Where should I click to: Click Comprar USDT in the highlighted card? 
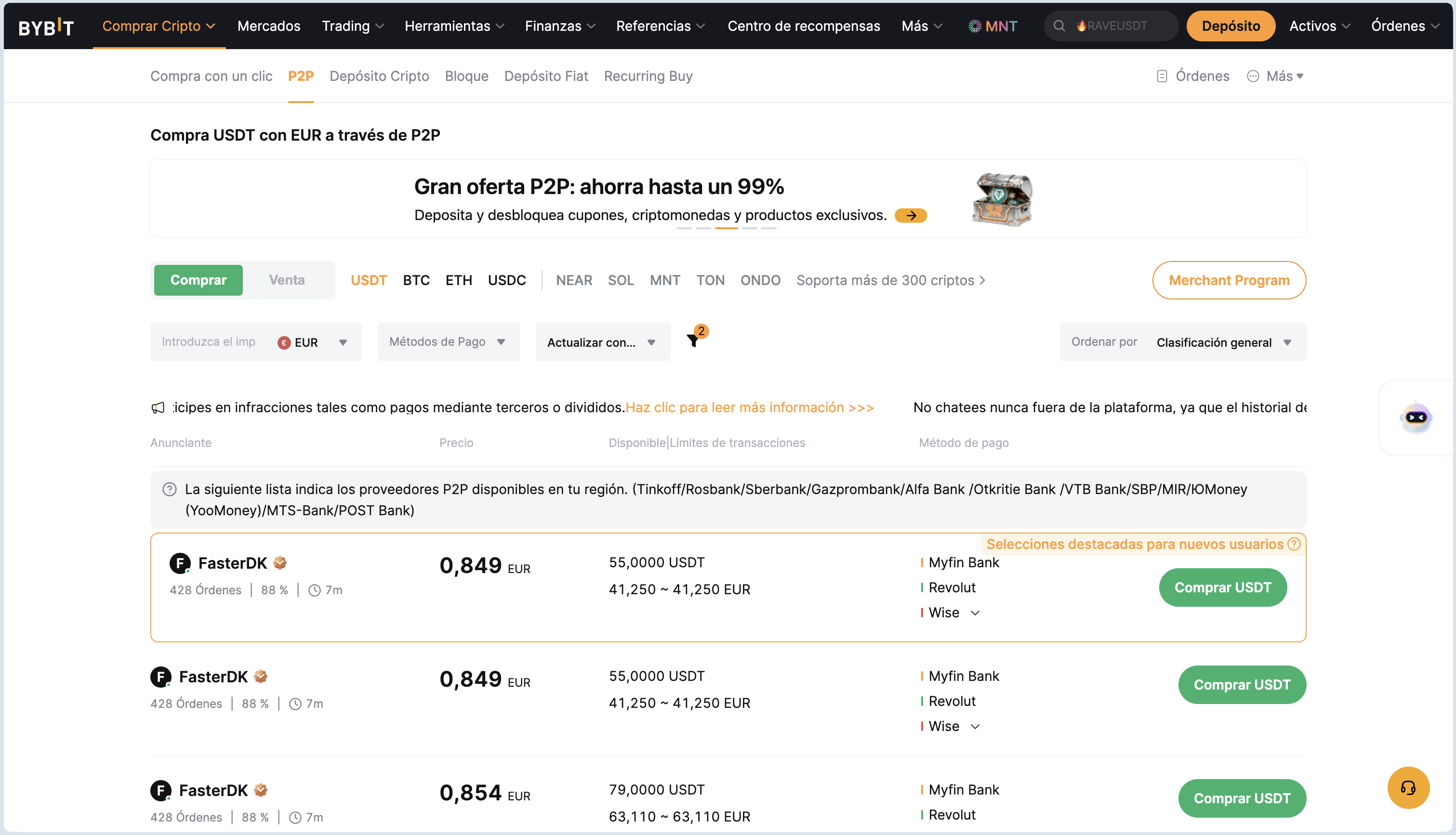tap(1223, 587)
